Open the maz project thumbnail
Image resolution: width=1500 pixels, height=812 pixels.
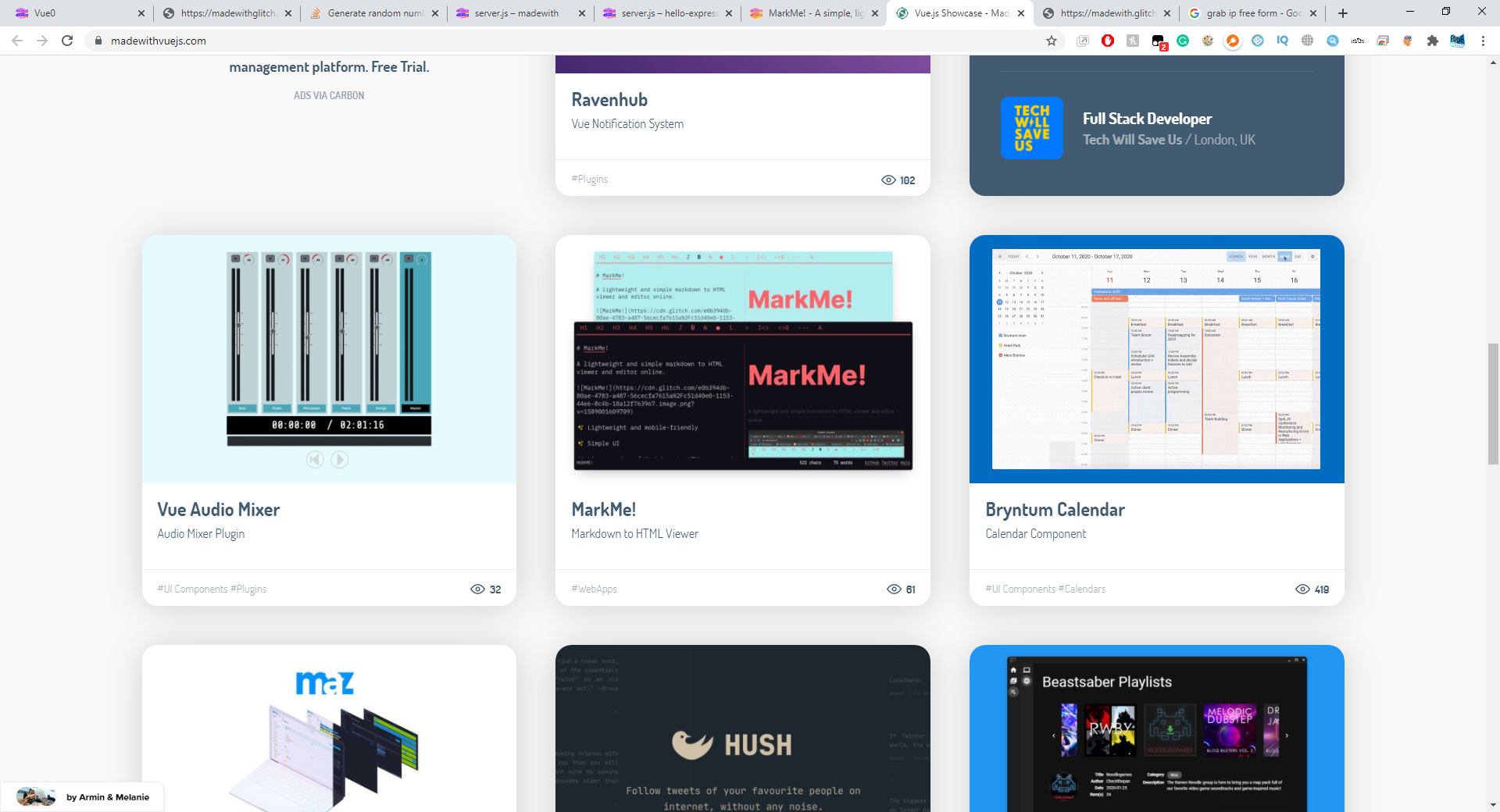(329, 728)
